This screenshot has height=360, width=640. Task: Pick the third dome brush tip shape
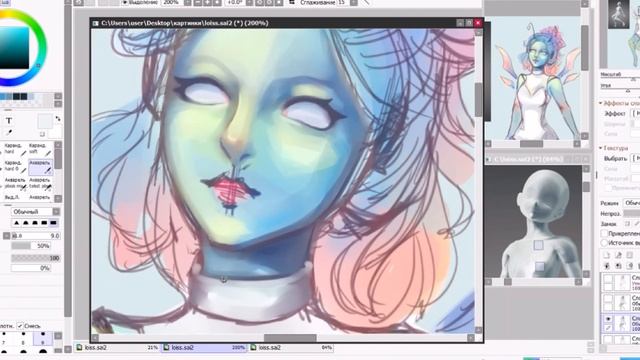click(35, 223)
